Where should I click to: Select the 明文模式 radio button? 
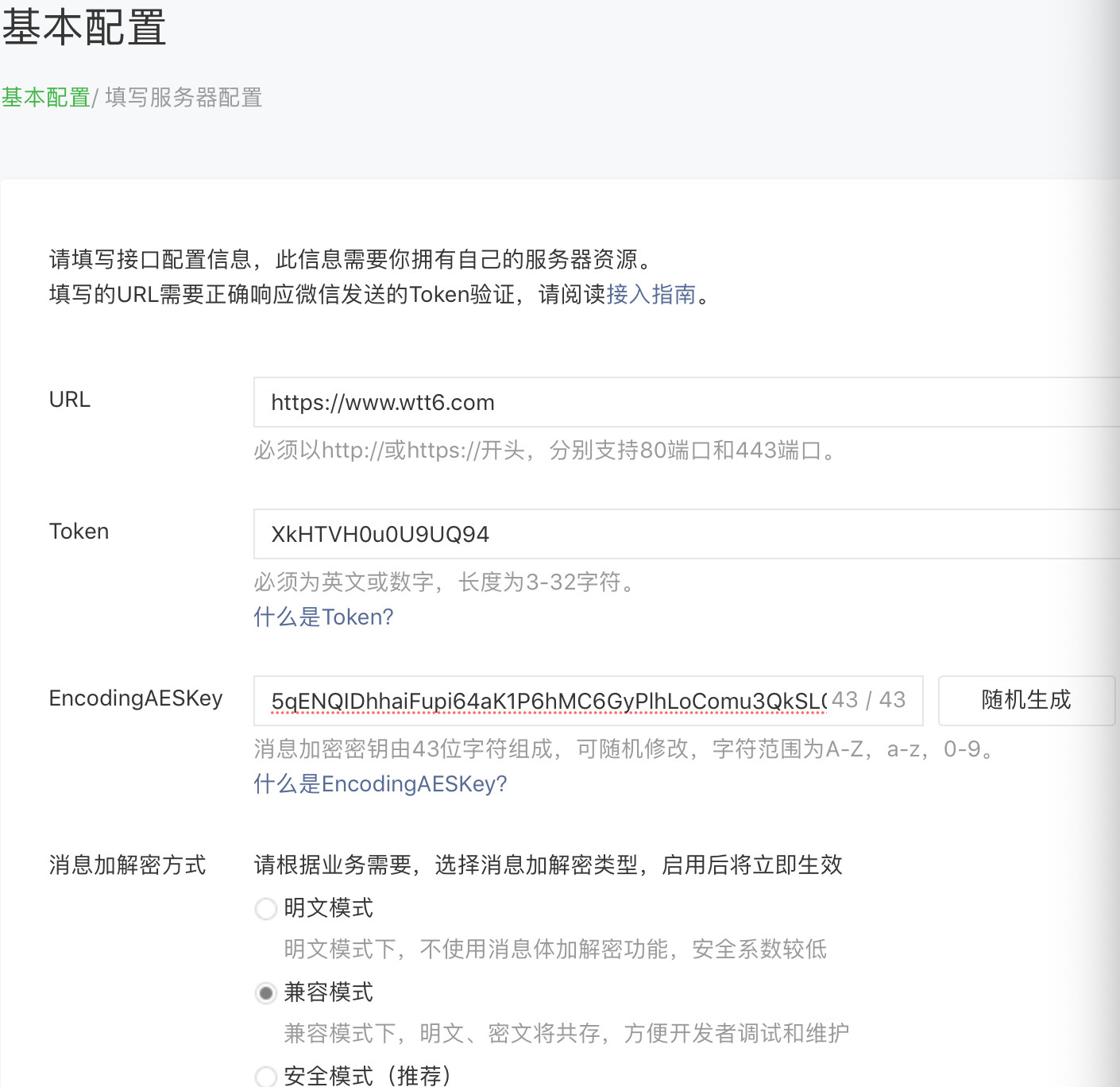(x=265, y=908)
